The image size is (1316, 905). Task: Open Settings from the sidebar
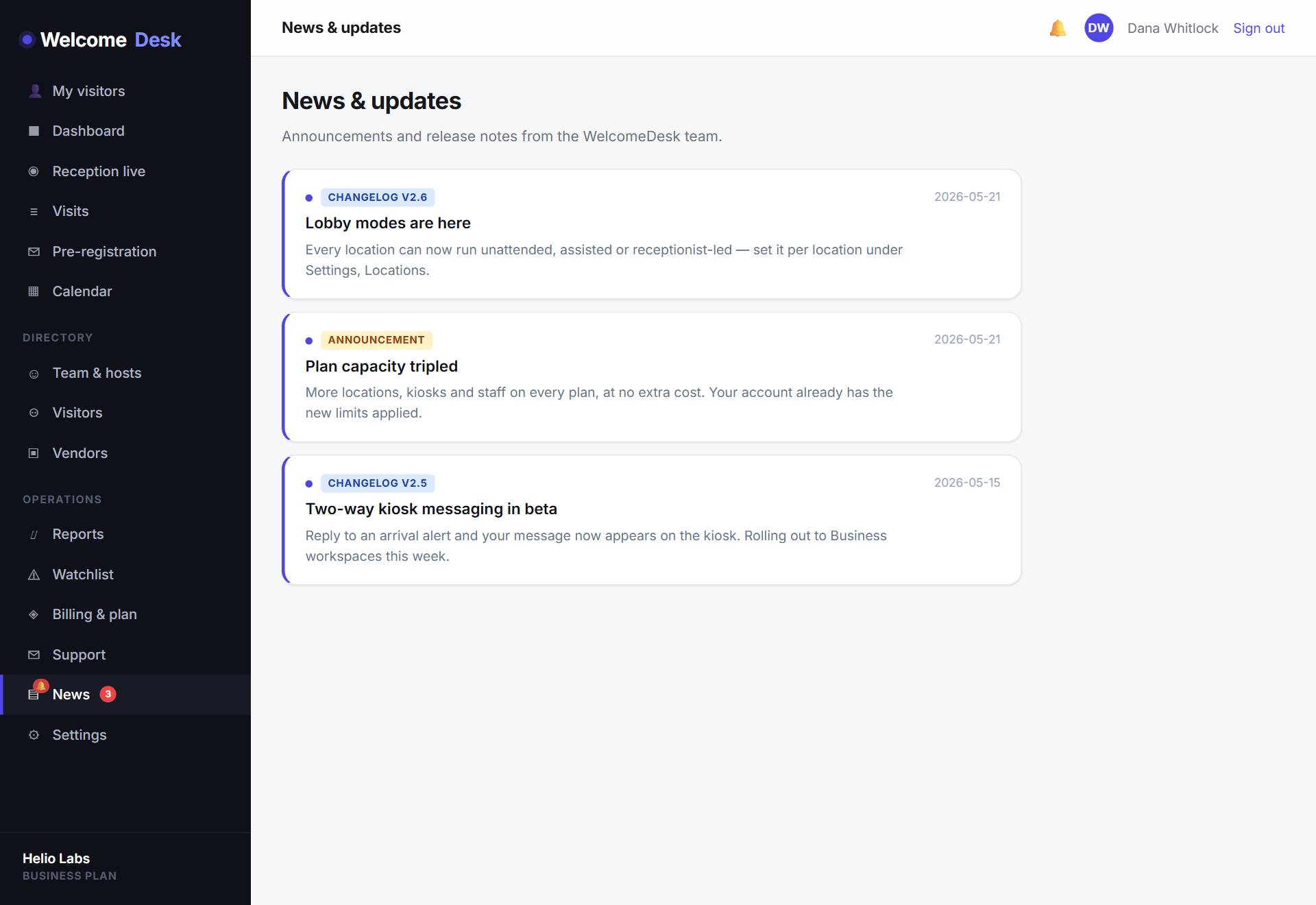tap(125, 735)
